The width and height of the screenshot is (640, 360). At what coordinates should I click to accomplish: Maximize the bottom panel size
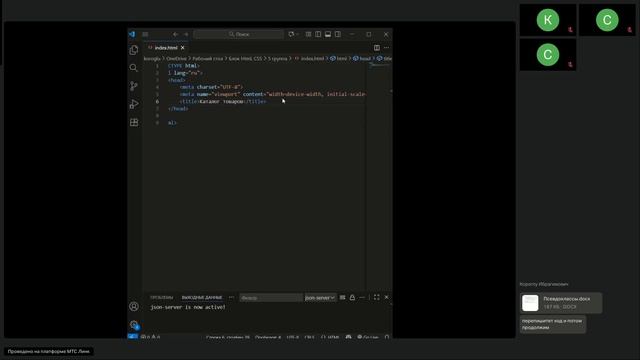376,298
